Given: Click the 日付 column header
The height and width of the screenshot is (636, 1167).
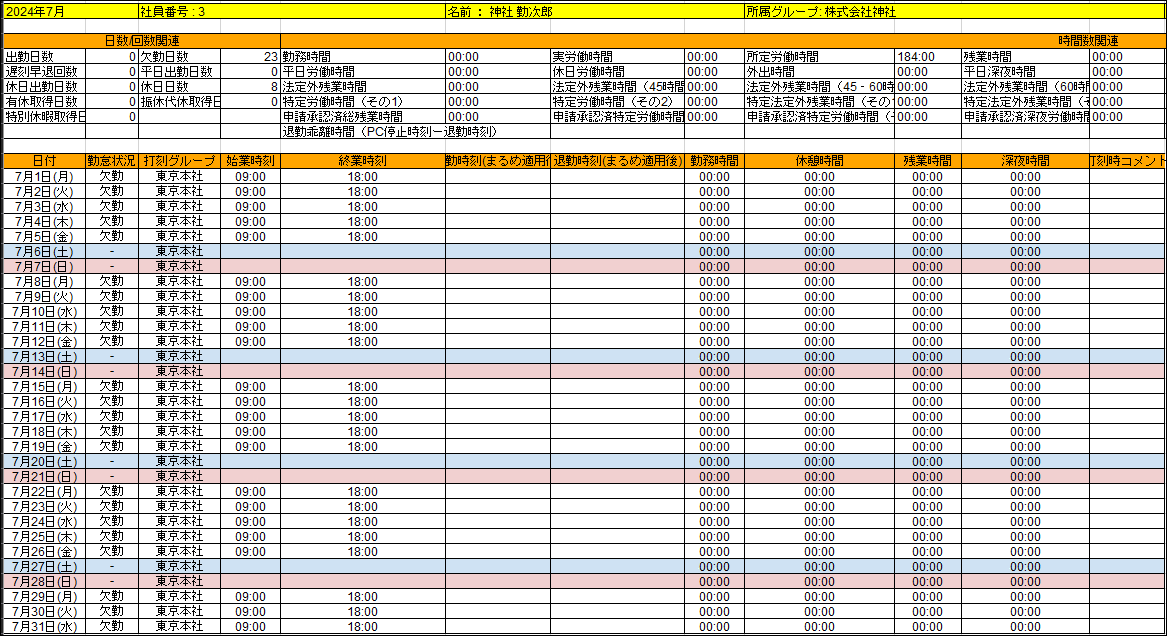Looking at the screenshot, I should coord(44,161).
